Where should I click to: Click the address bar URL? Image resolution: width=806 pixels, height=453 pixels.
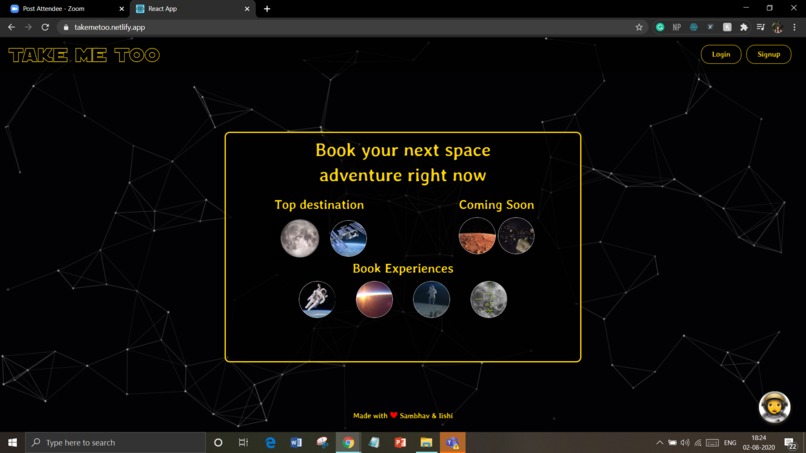[109, 27]
